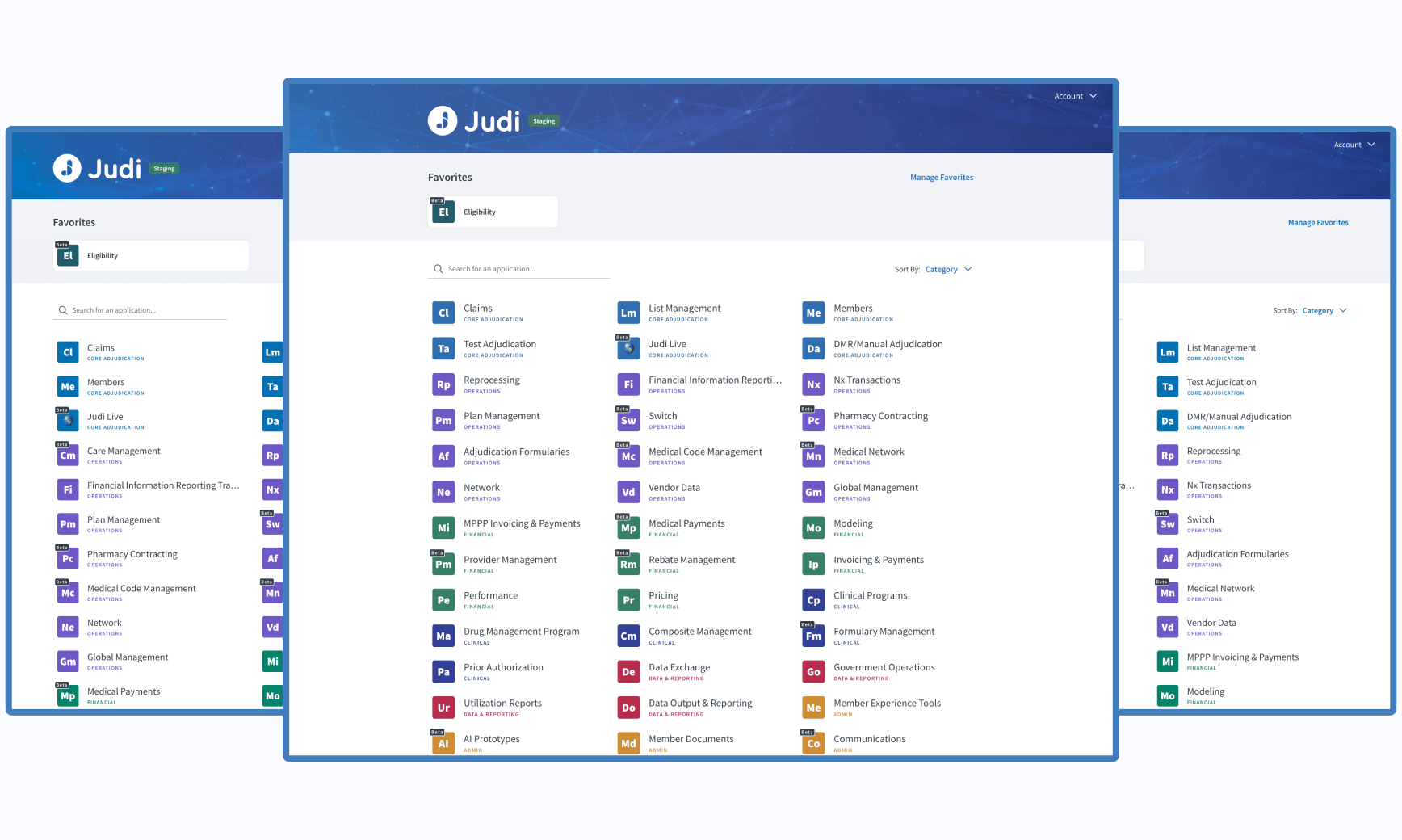
Task: Open the Reprocessing 'Rp' icon
Action: 443,384
